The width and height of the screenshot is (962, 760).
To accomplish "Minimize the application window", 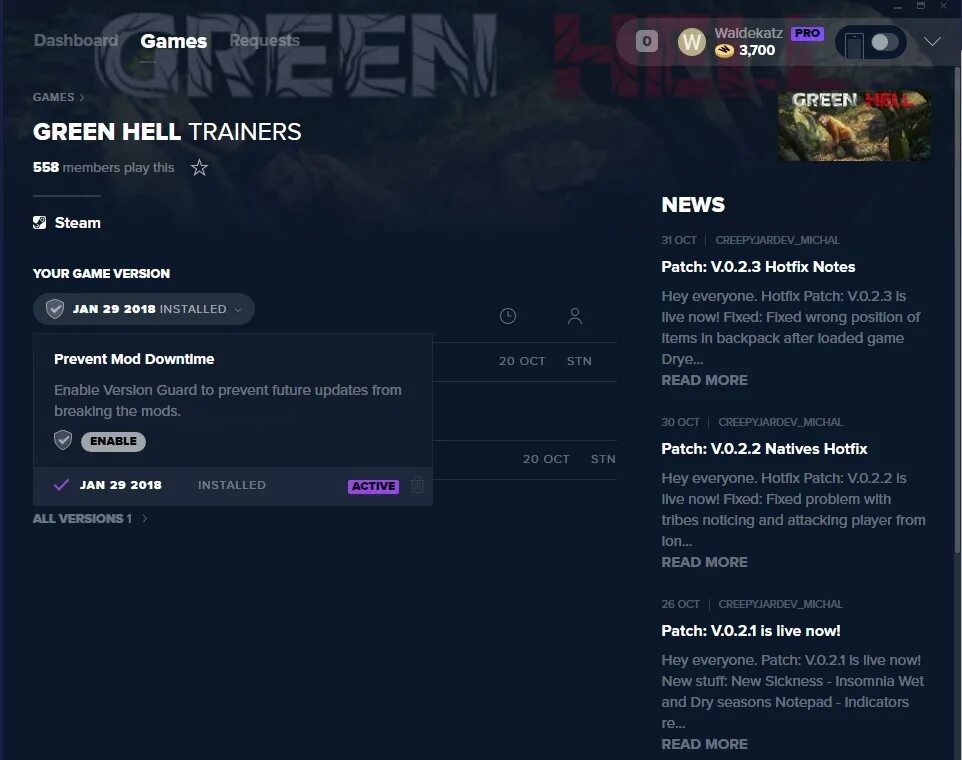I will click(898, 6).
